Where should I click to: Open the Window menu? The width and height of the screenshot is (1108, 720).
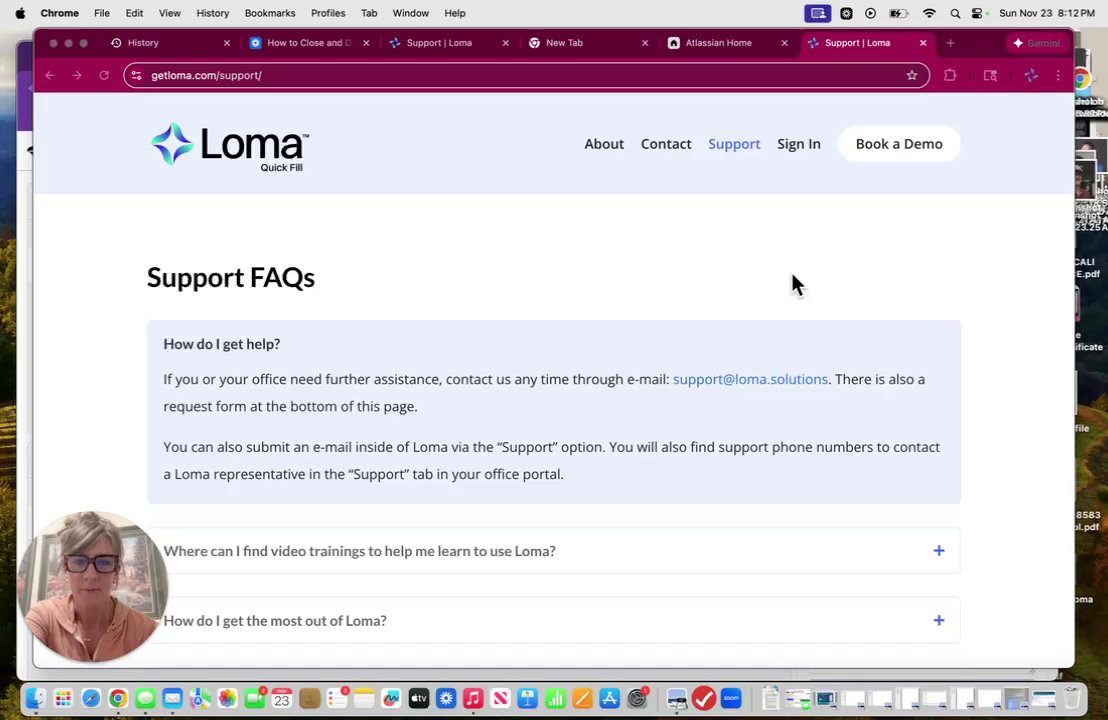click(411, 13)
